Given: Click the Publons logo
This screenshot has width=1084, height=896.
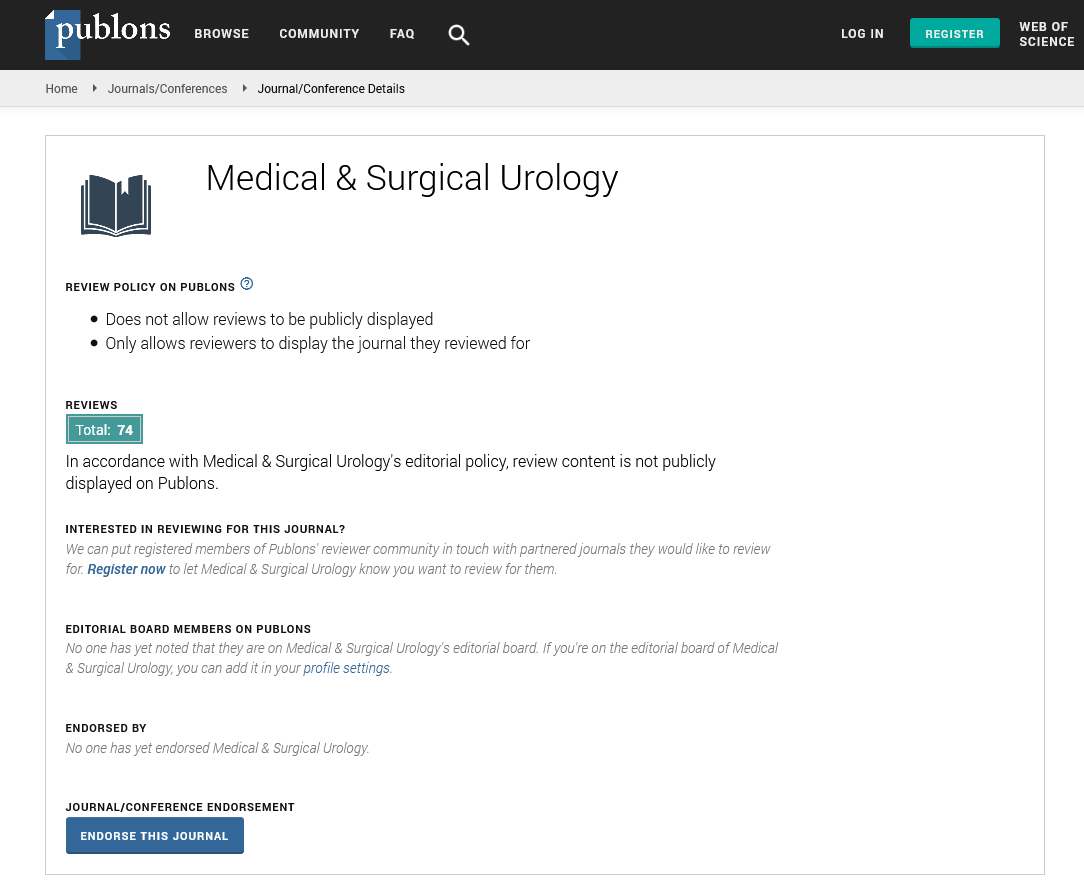Looking at the screenshot, I should (108, 33).
